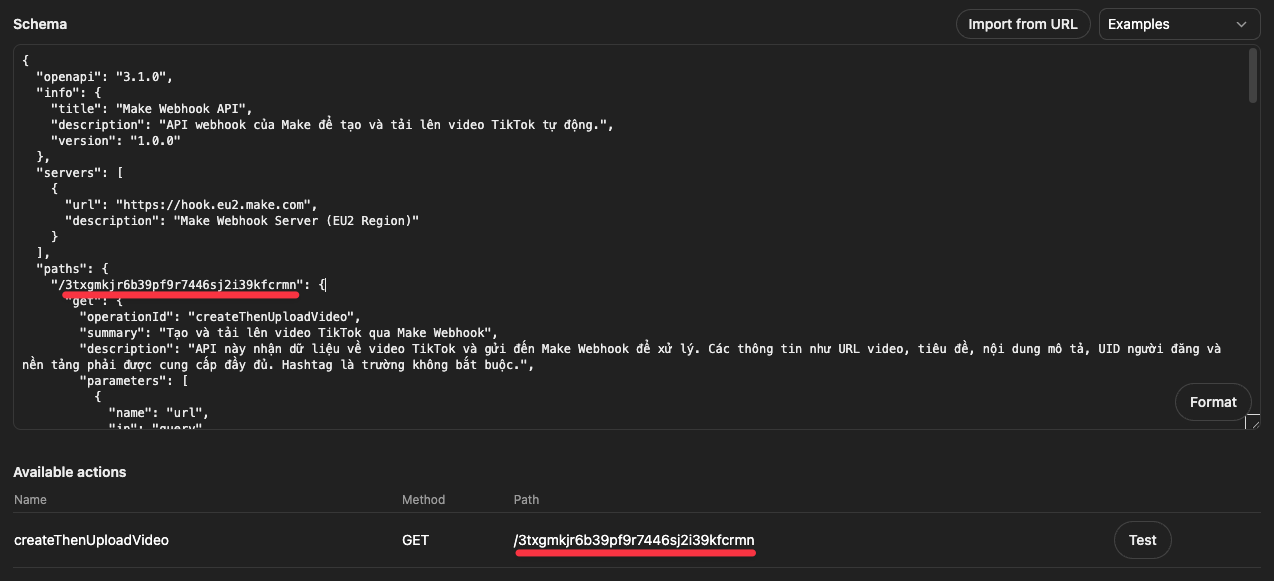Select the createThenUploadVideo action name
This screenshot has height=581, width=1274.
[91, 540]
